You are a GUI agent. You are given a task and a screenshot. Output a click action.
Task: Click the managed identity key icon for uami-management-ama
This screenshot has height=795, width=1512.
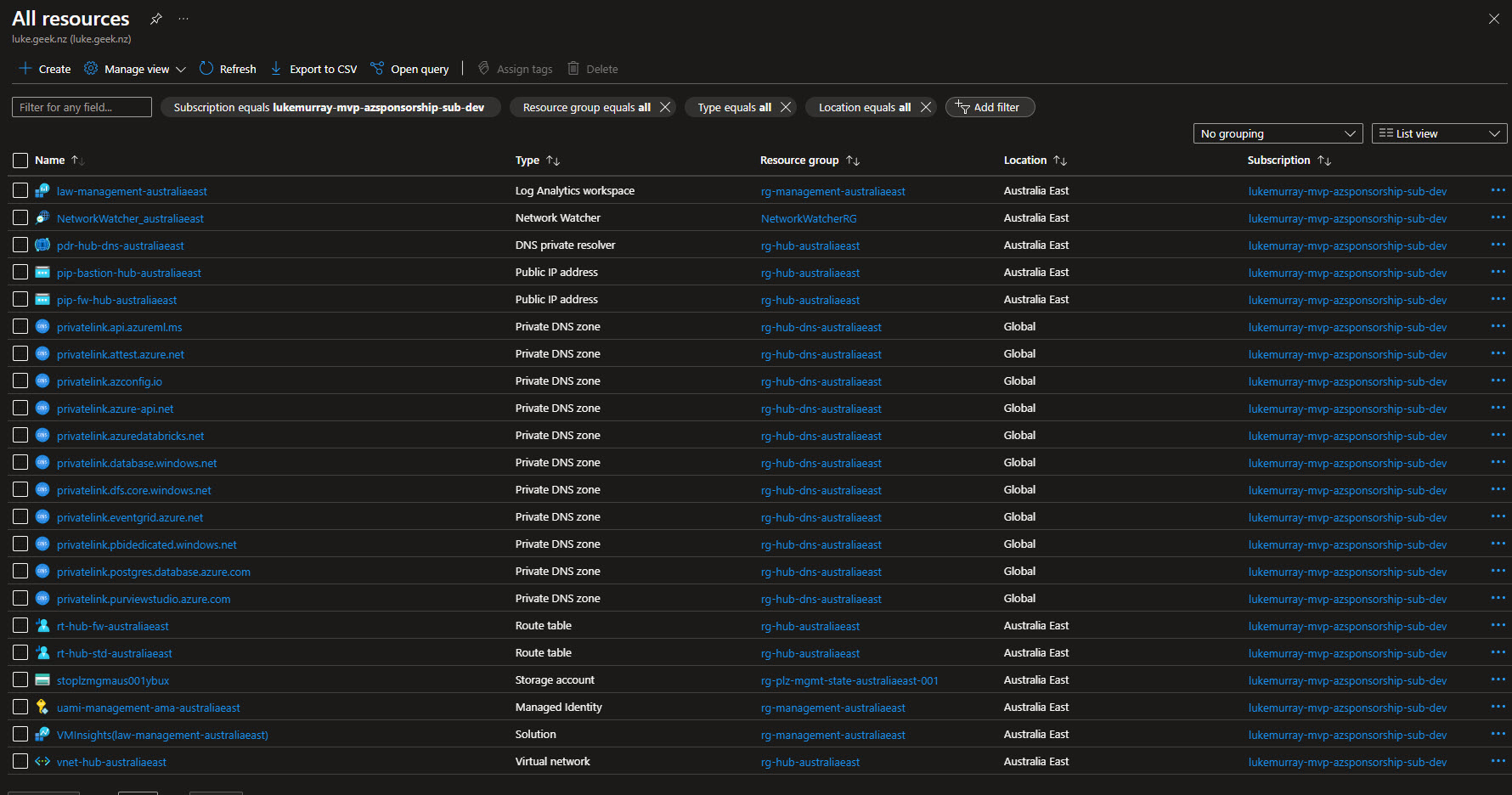pos(42,708)
